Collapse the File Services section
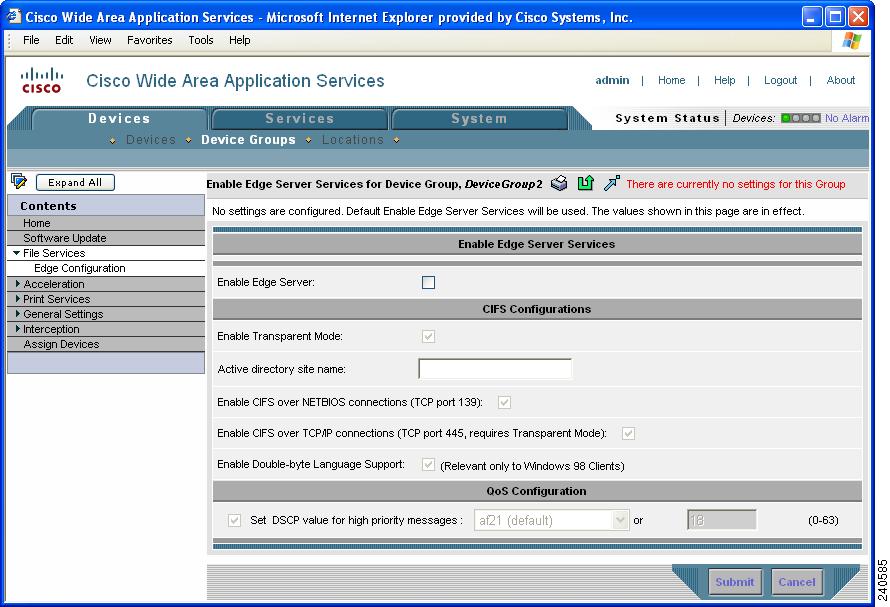 (16, 253)
